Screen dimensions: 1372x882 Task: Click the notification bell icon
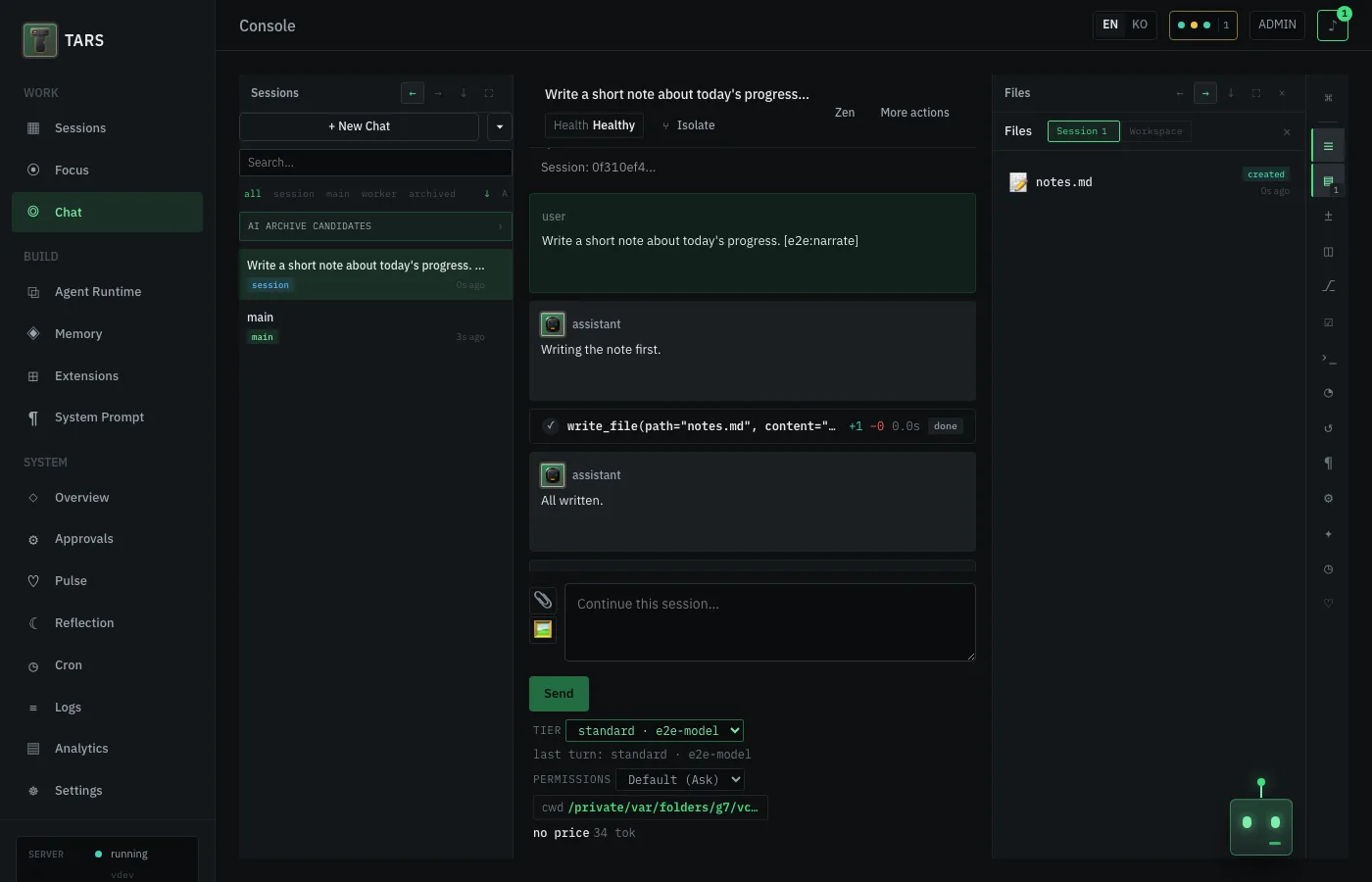click(x=1332, y=25)
